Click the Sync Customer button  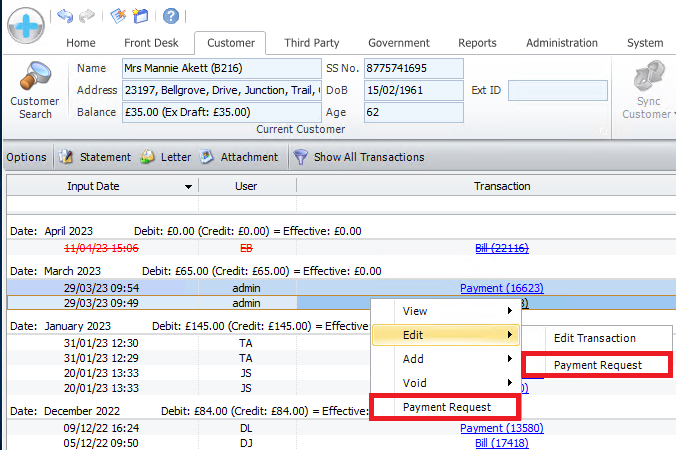pyautogui.click(x=646, y=90)
